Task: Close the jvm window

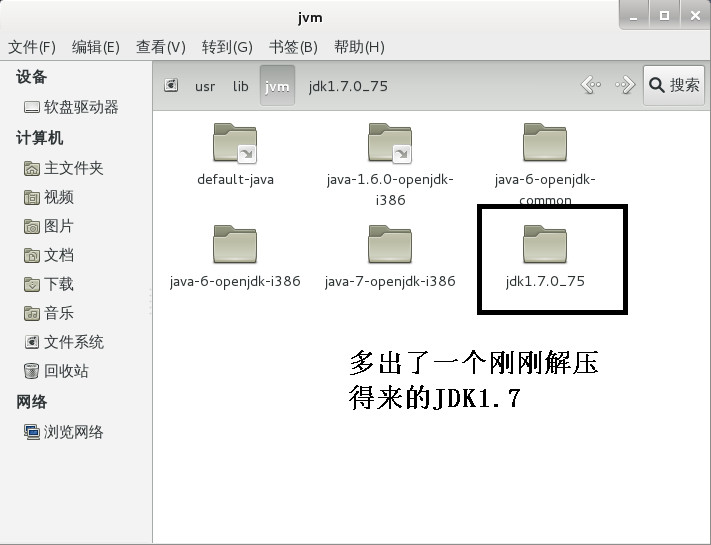Action: click(695, 15)
